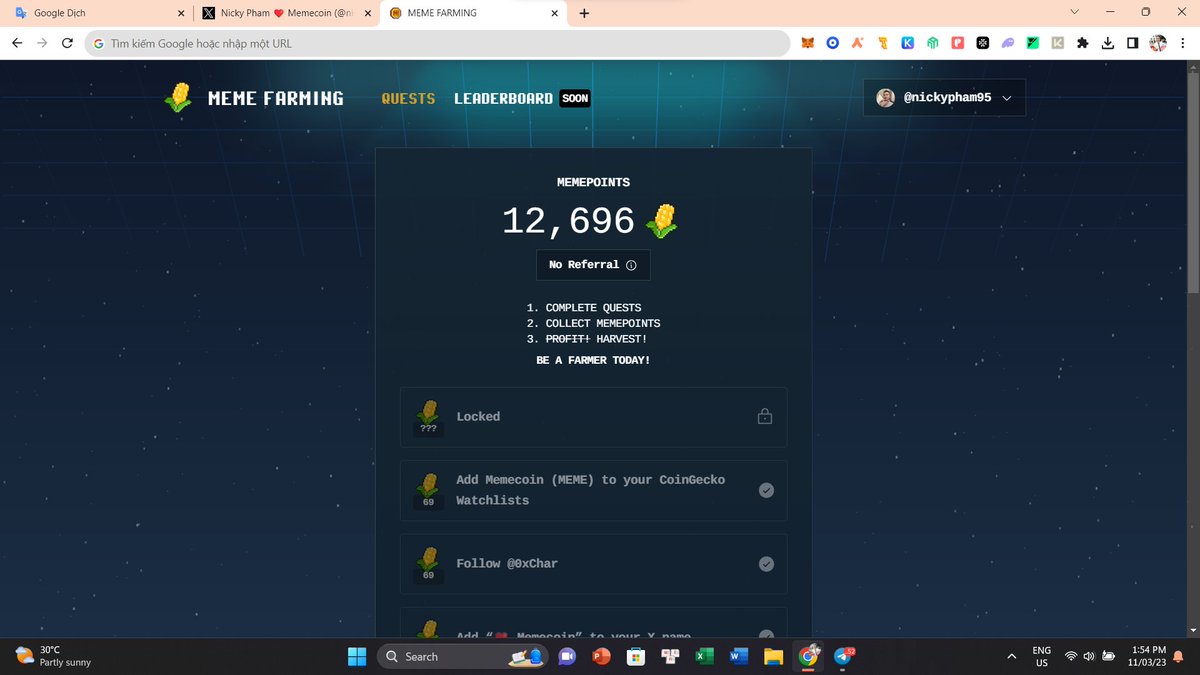The height and width of the screenshot is (675, 1200).
Task: Close the MEME FARMING tab
Action: (x=555, y=13)
